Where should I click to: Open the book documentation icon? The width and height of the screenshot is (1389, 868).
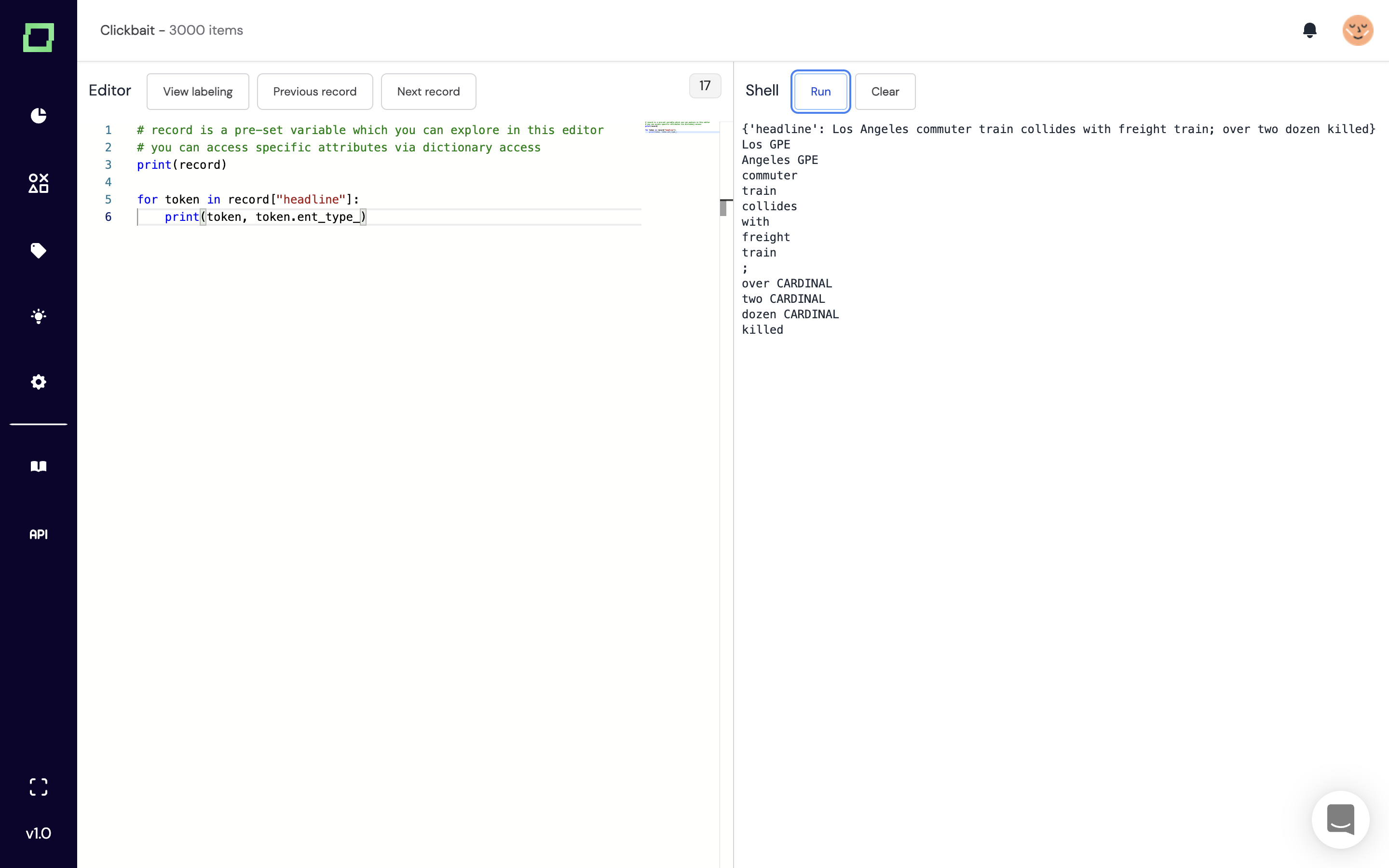point(39,466)
